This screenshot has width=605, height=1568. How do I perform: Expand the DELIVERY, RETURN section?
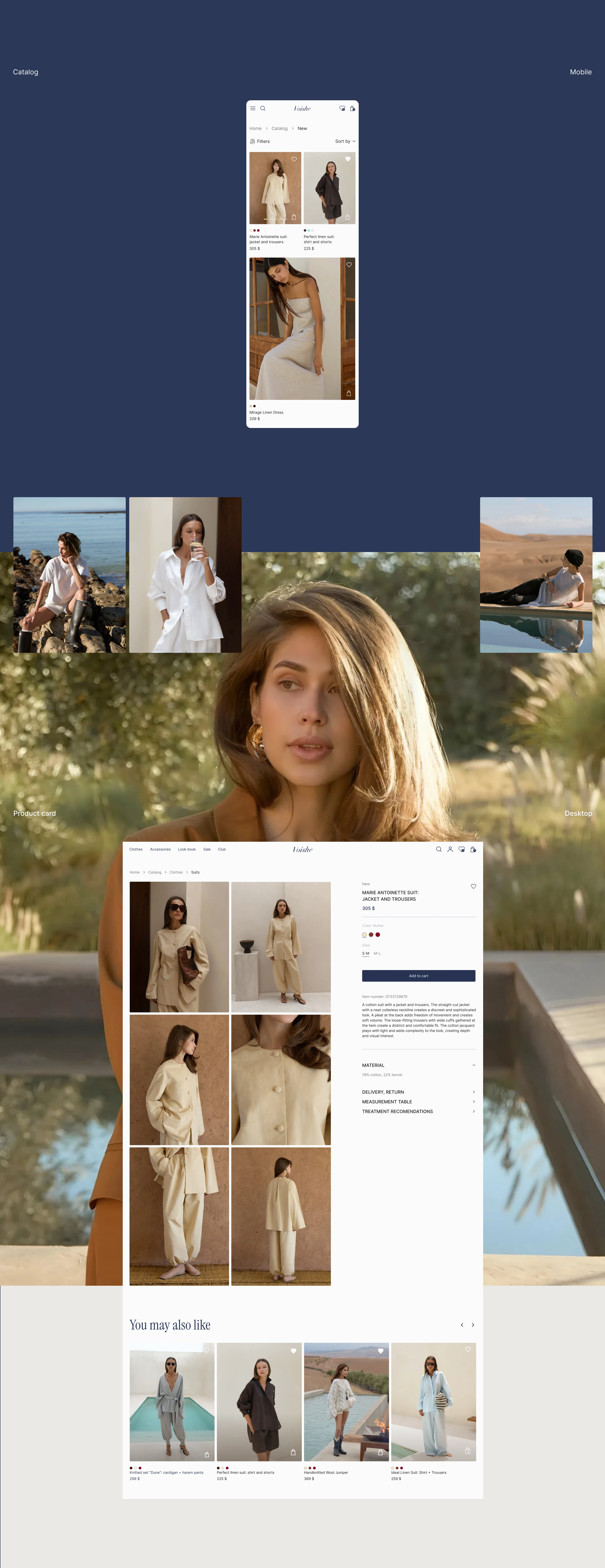click(x=419, y=1092)
